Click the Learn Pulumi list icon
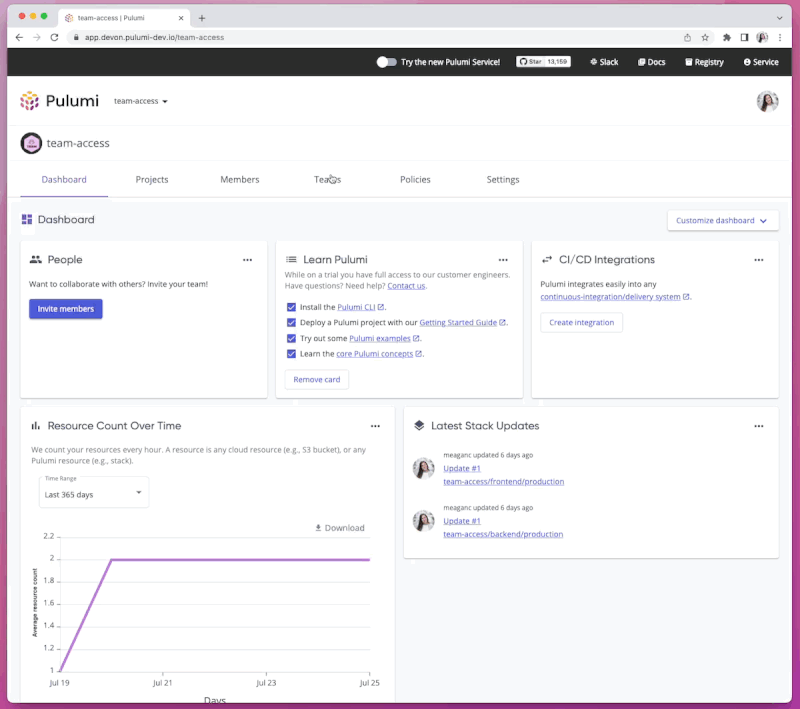This screenshot has height=709, width=800. click(291, 260)
